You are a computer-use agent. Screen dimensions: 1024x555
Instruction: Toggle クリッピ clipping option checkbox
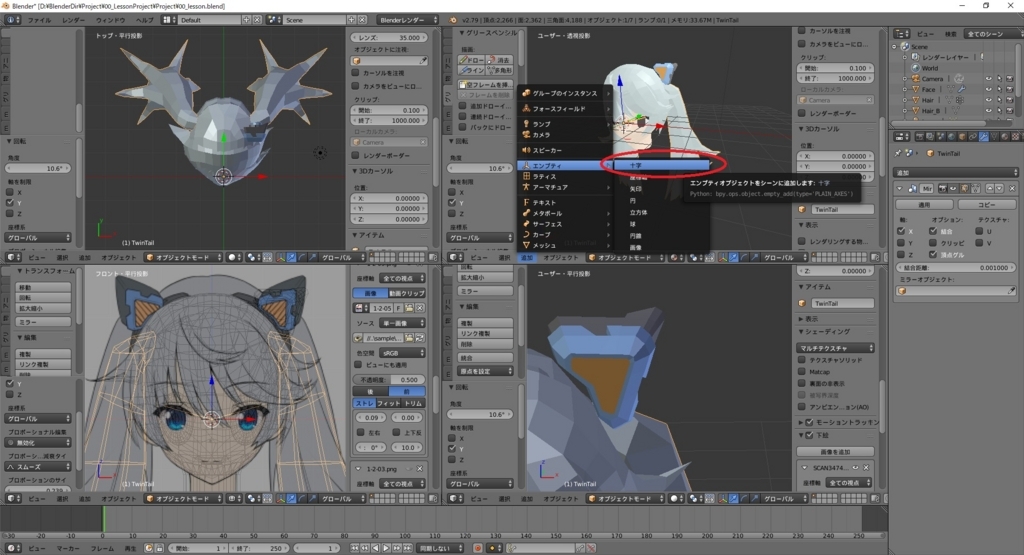(933, 243)
